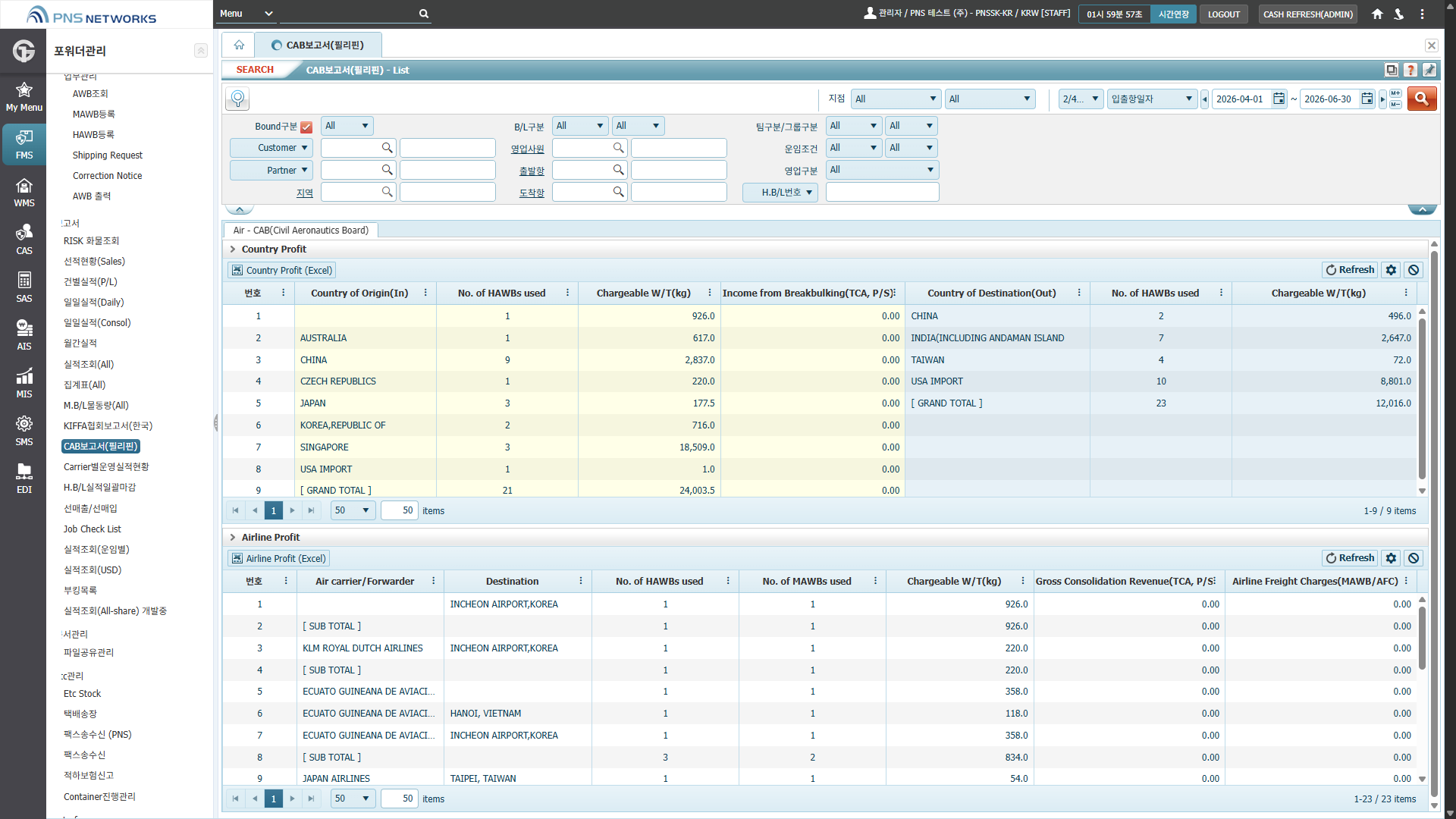This screenshot has width=1456, height=819.
Task: Open the 입출항일자 date type dropdown
Action: [x=1152, y=99]
